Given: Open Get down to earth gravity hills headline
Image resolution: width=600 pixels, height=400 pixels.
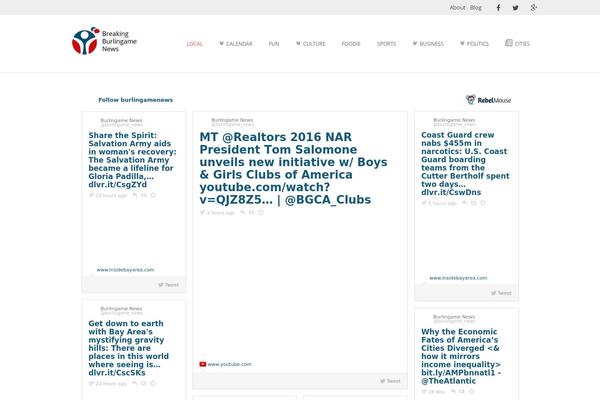Looking at the screenshot, I should [129, 348].
